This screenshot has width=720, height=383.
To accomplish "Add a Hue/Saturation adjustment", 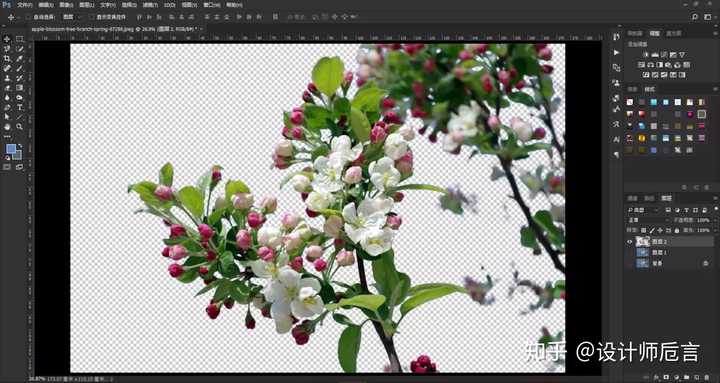I will tap(642, 65).
